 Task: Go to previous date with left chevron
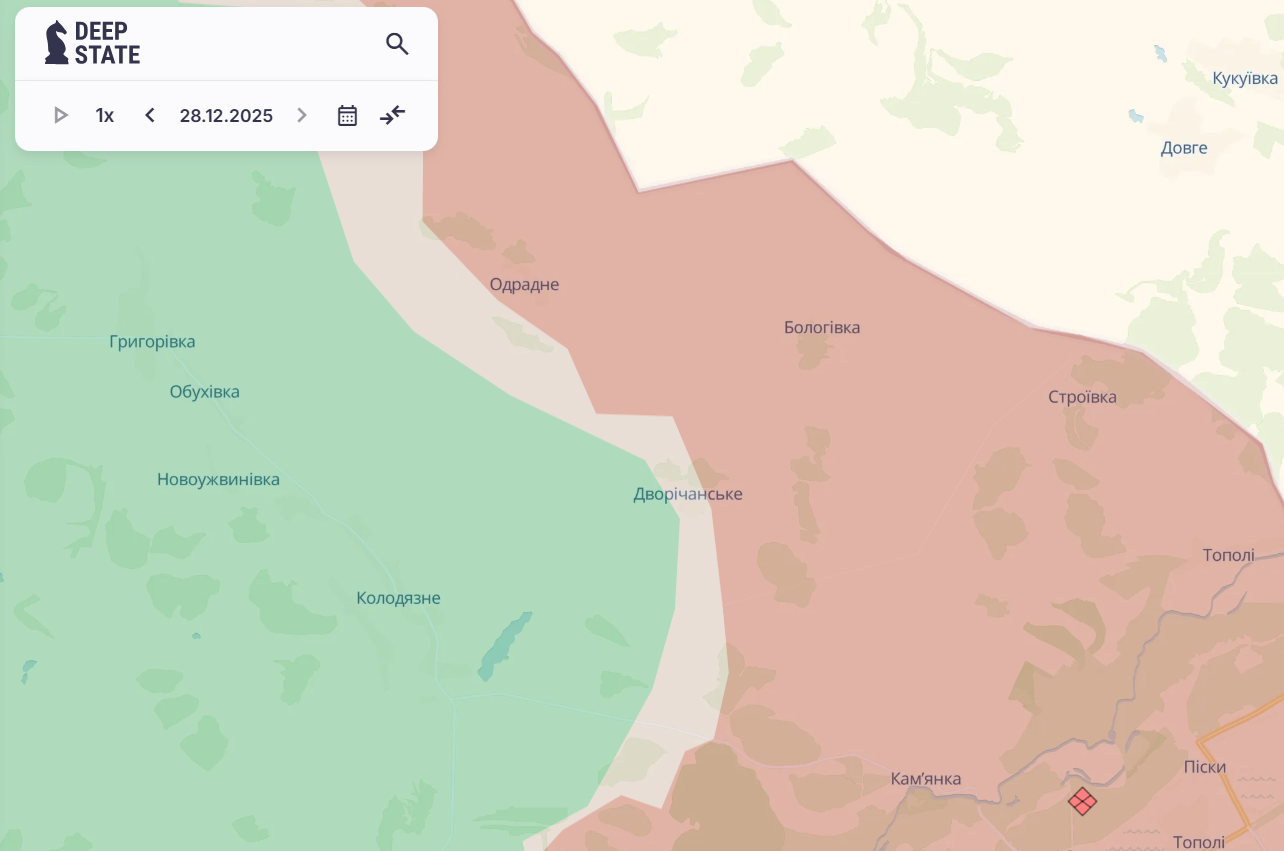click(150, 115)
